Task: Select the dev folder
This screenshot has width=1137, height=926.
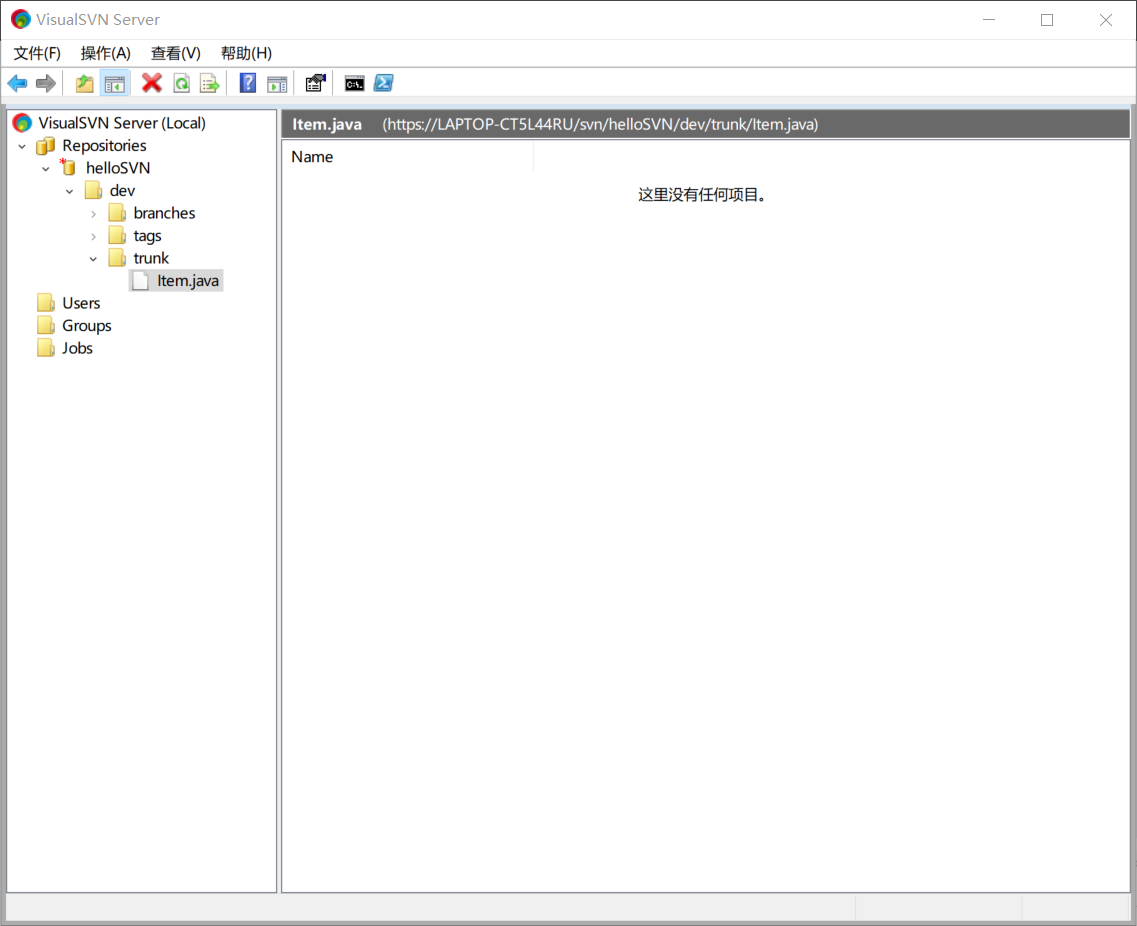Action: coord(123,191)
